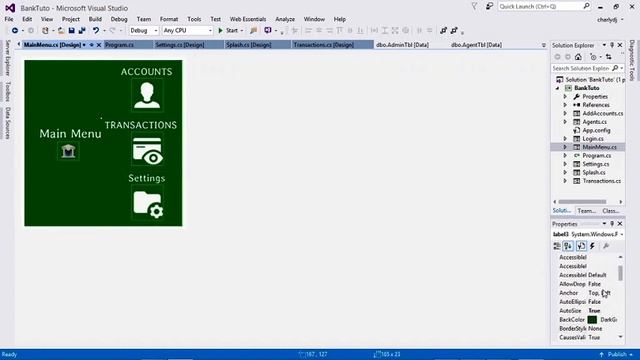The height and width of the screenshot is (360, 640).
Task: Click the Publish button in status bar
Action: (617, 354)
